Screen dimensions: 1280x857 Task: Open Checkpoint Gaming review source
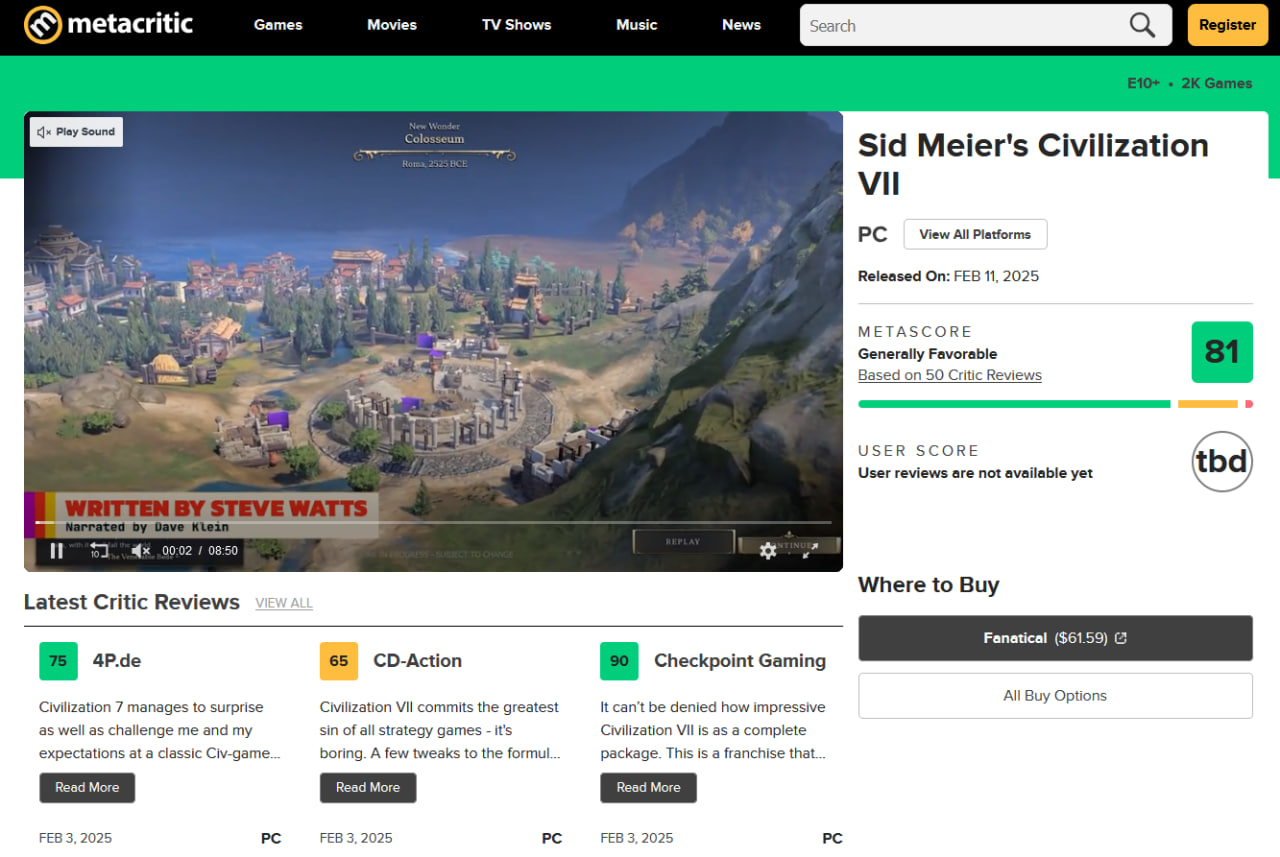[x=740, y=661]
